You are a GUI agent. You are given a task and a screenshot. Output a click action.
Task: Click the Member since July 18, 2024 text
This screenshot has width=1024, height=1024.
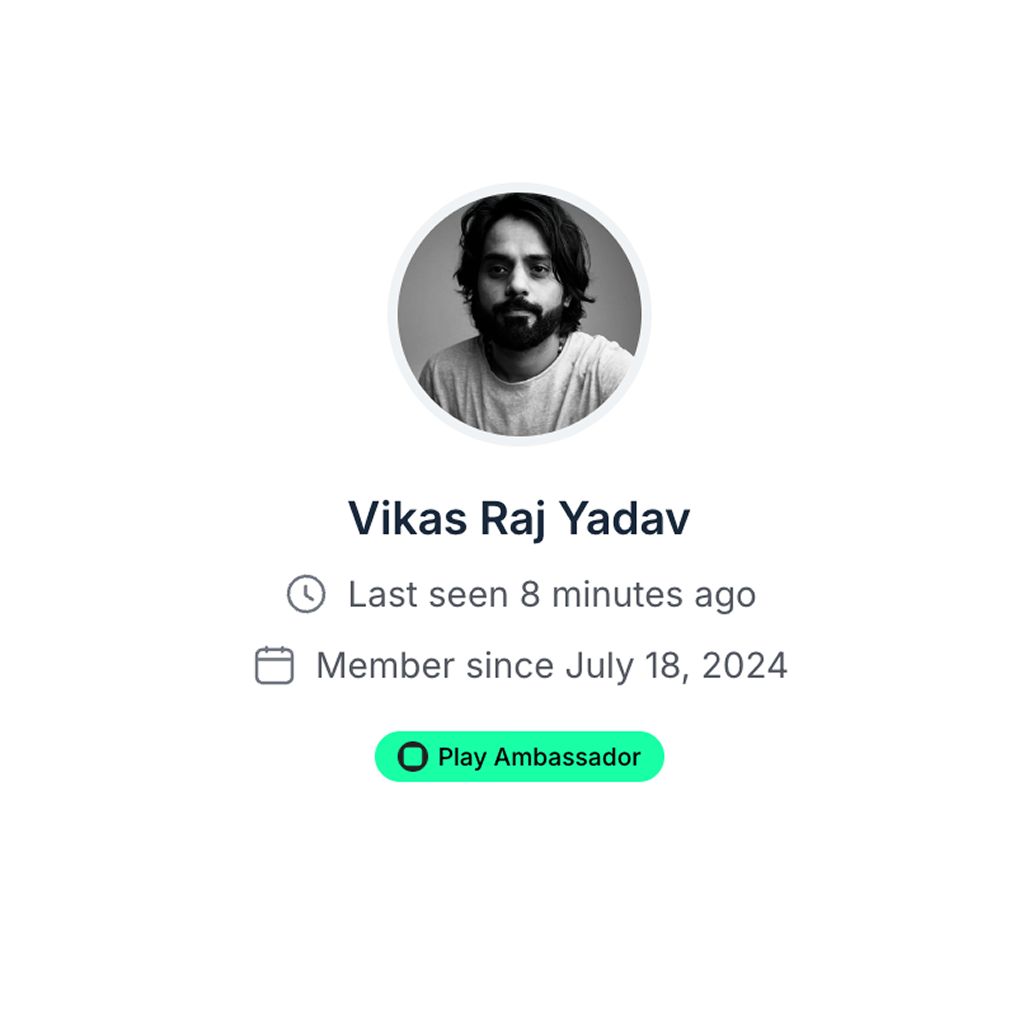pyautogui.click(x=552, y=665)
